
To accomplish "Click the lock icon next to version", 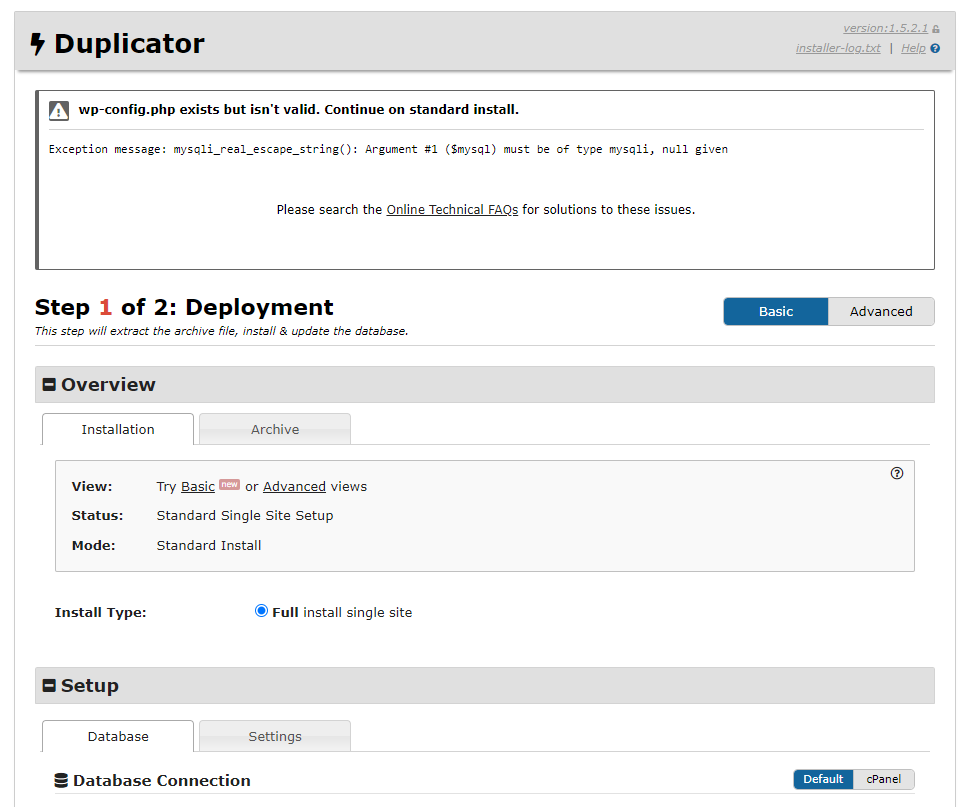I will 936,29.
